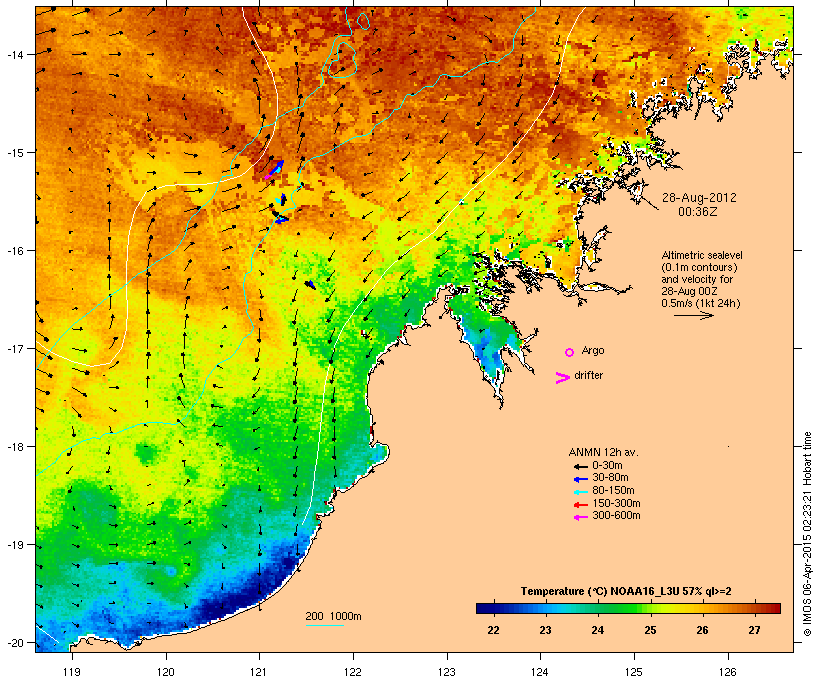
Task: Click the '300-600m' depth label
Action: (616, 516)
